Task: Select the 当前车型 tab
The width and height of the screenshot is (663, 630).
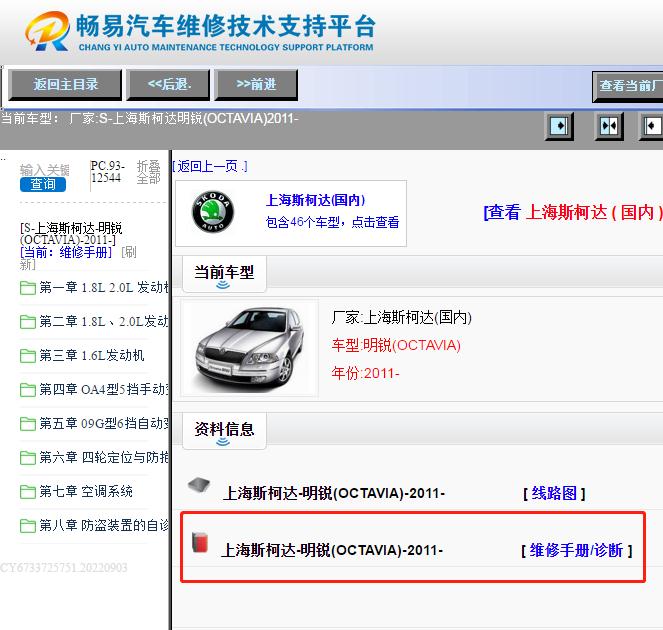Action: (x=224, y=274)
